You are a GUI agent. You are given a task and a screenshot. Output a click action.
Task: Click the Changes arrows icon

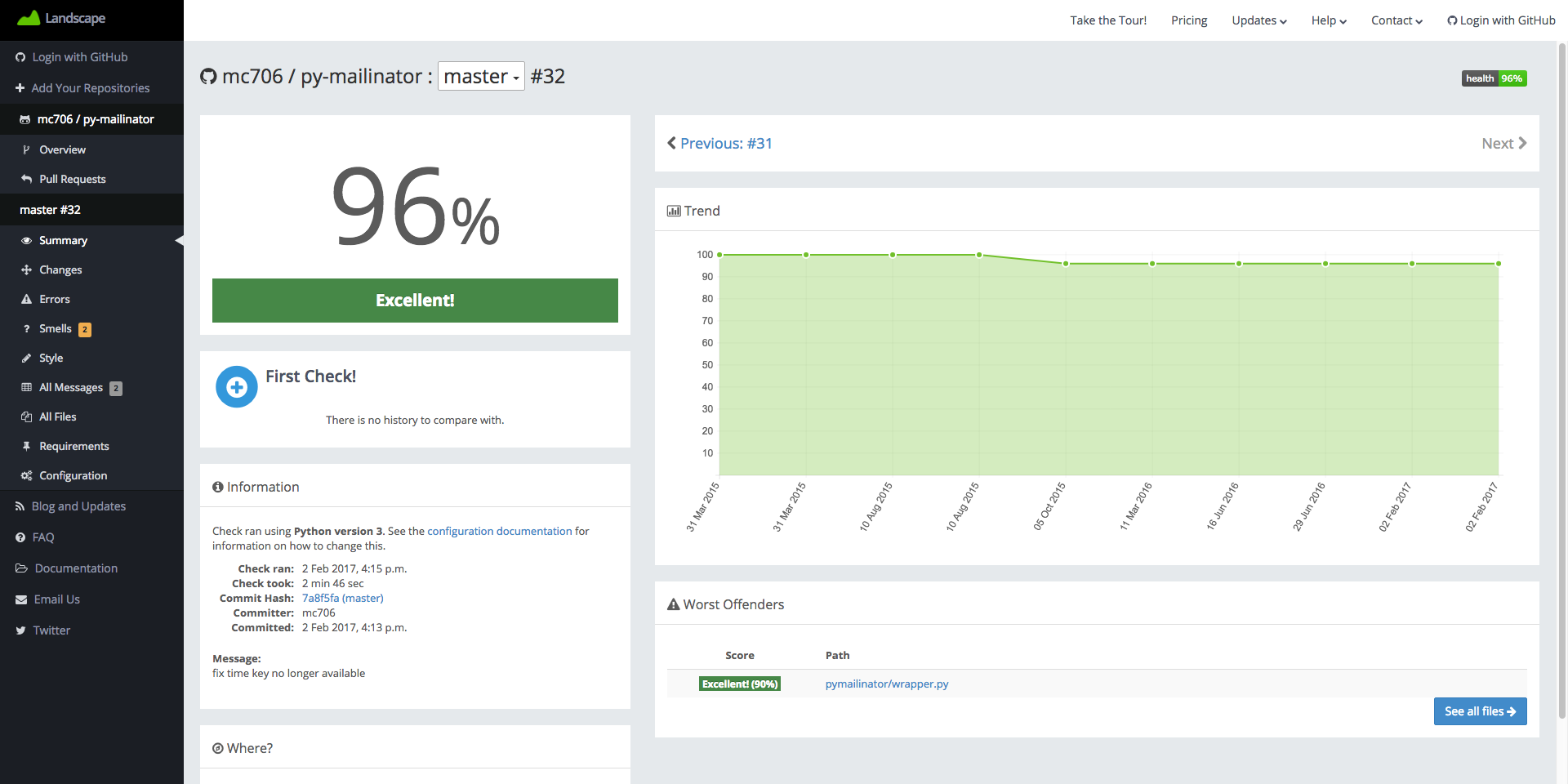click(26, 269)
